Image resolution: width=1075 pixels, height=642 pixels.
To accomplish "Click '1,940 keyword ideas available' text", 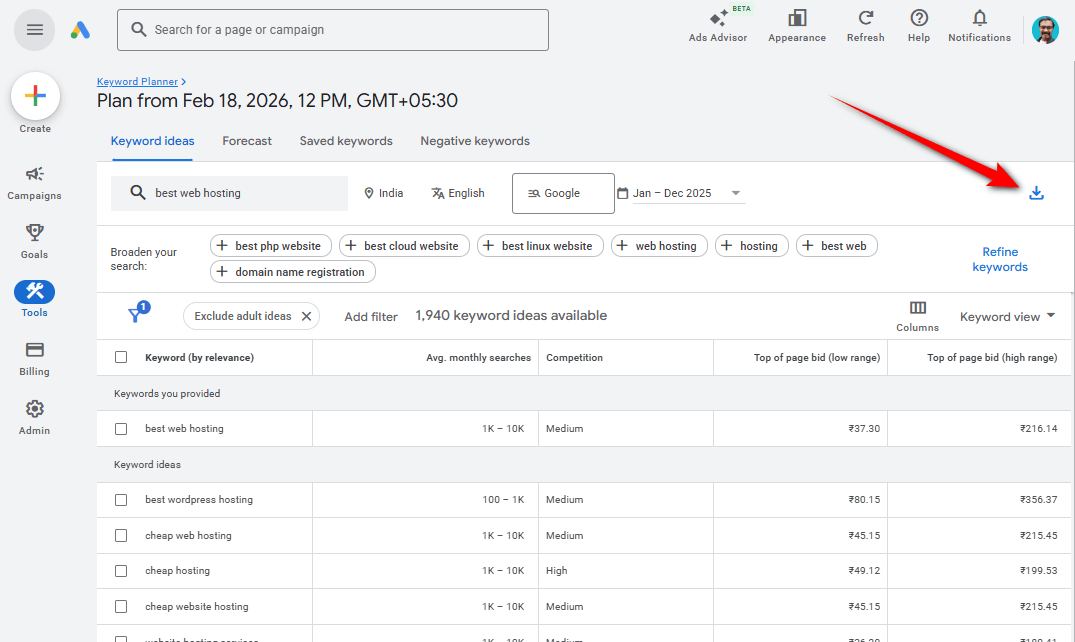I will point(511,316).
